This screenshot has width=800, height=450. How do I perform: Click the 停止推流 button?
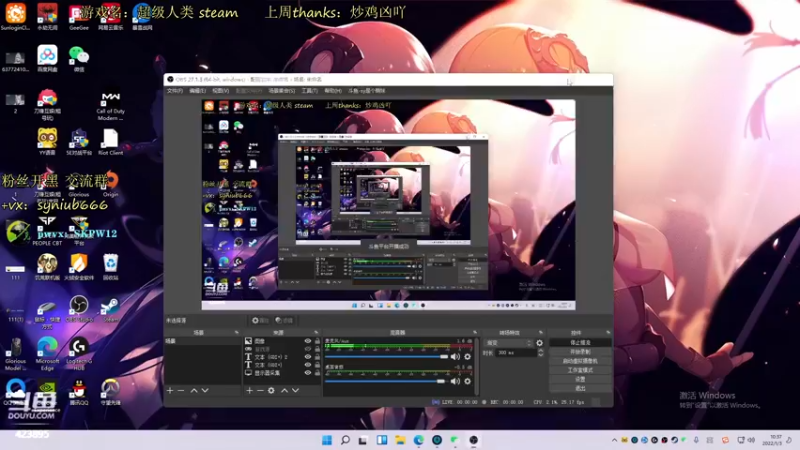pyautogui.click(x=580, y=343)
